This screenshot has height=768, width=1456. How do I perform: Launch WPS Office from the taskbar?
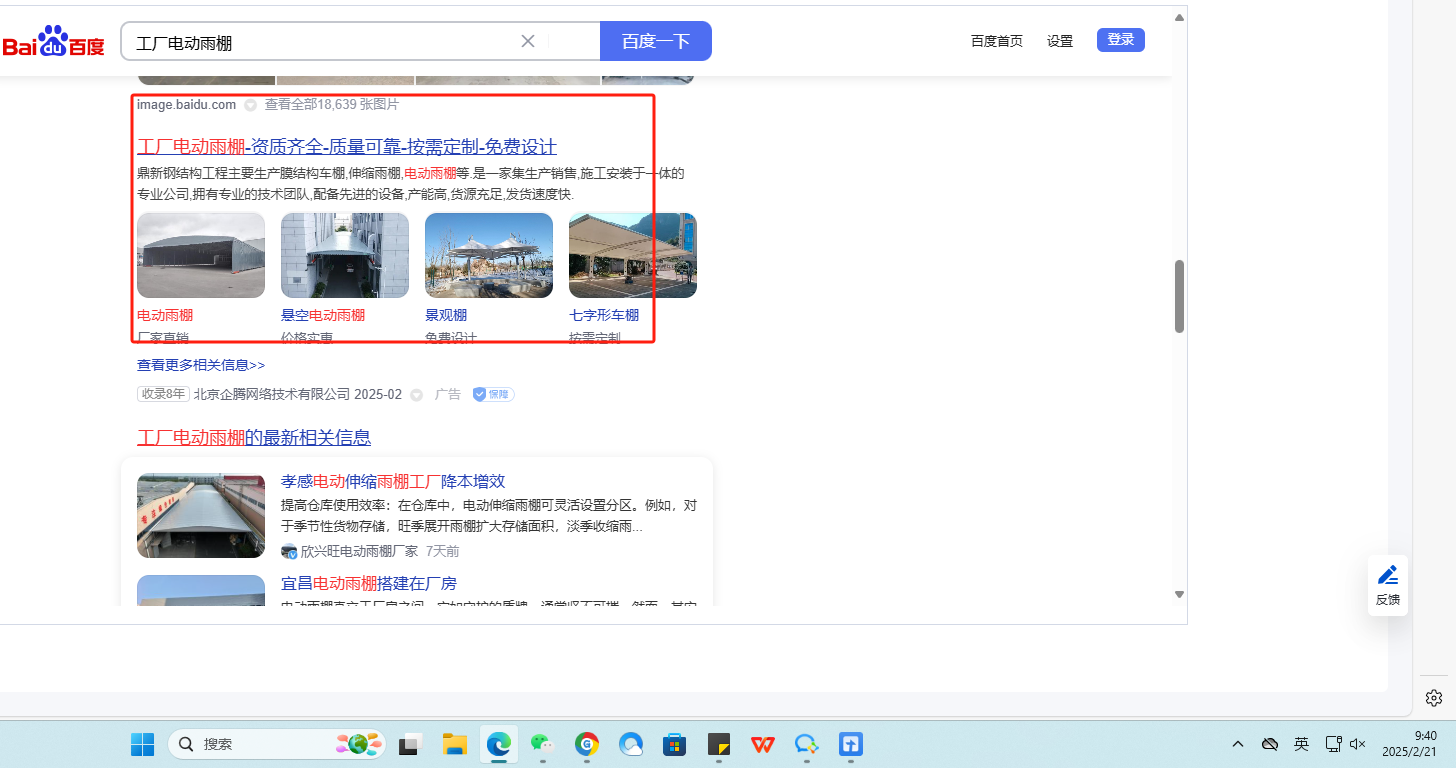pos(763,744)
